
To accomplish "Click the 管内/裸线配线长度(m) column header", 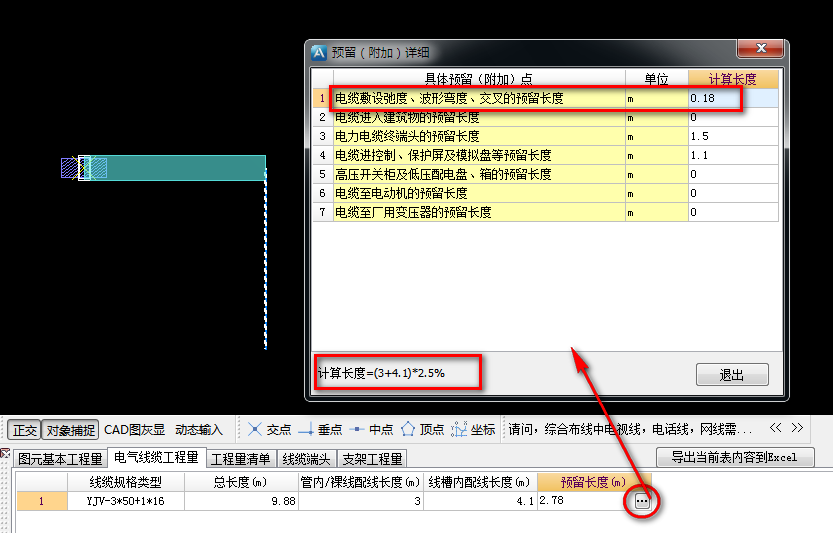I will pos(360,483).
